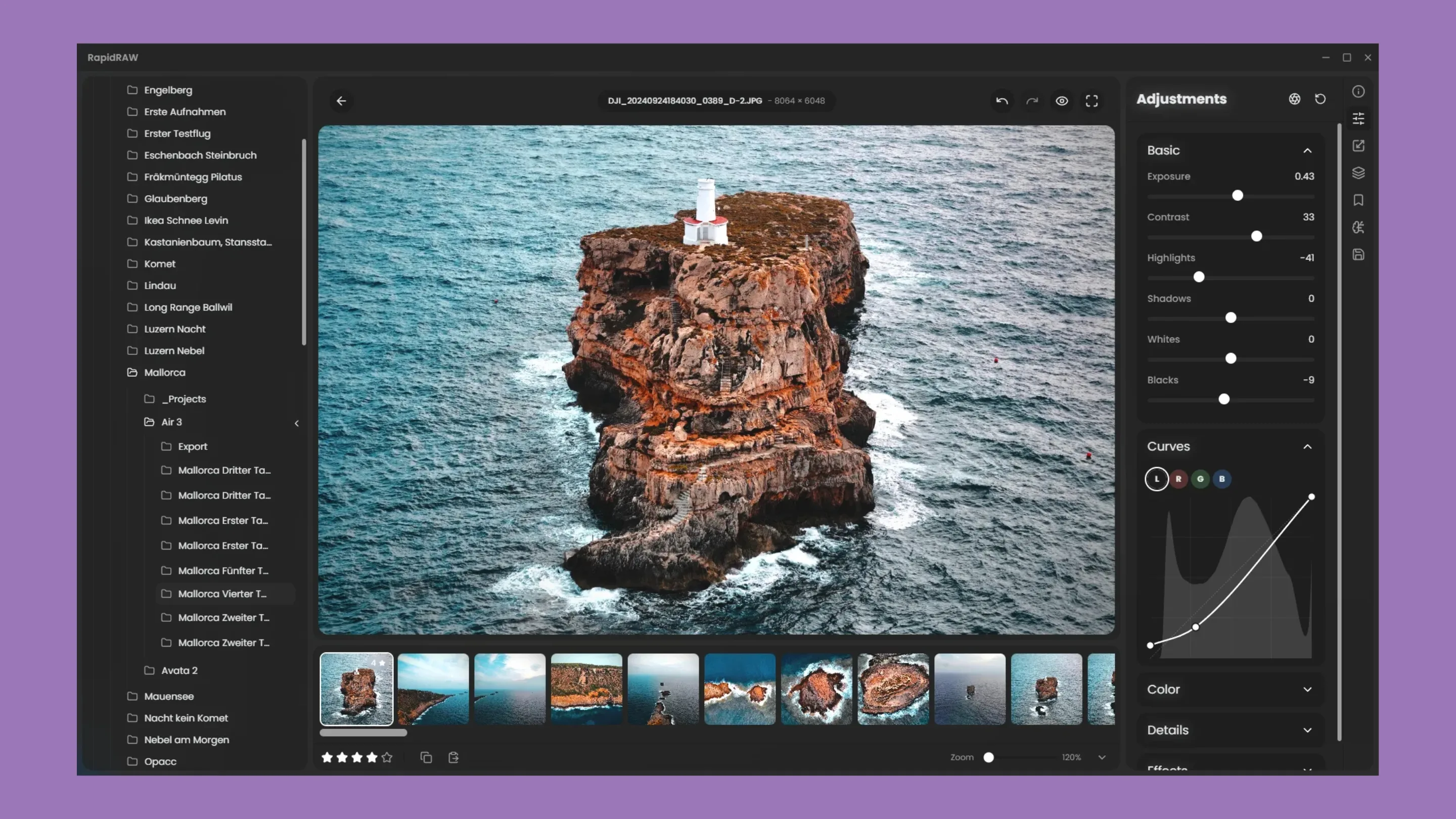Set rating to four stars
The width and height of the screenshot is (1456, 819).
pos(372,757)
